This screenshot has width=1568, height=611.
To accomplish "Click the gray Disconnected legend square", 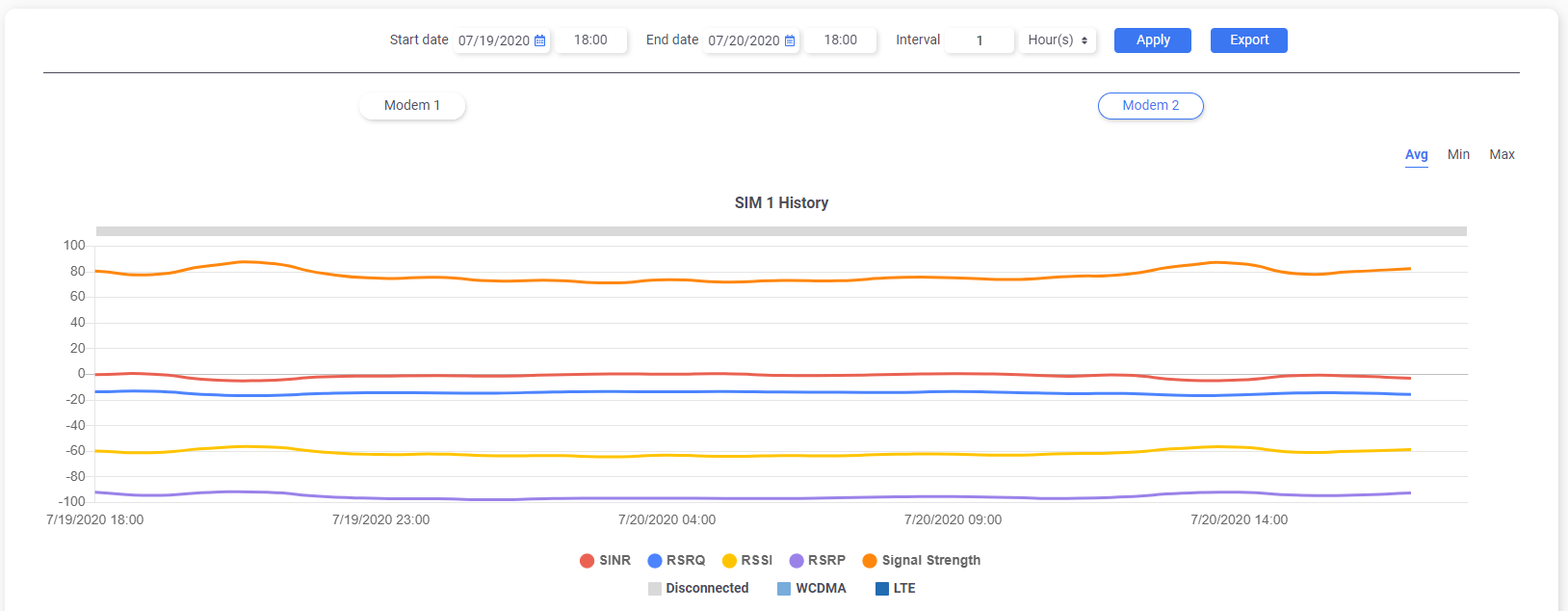I will click(655, 589).
